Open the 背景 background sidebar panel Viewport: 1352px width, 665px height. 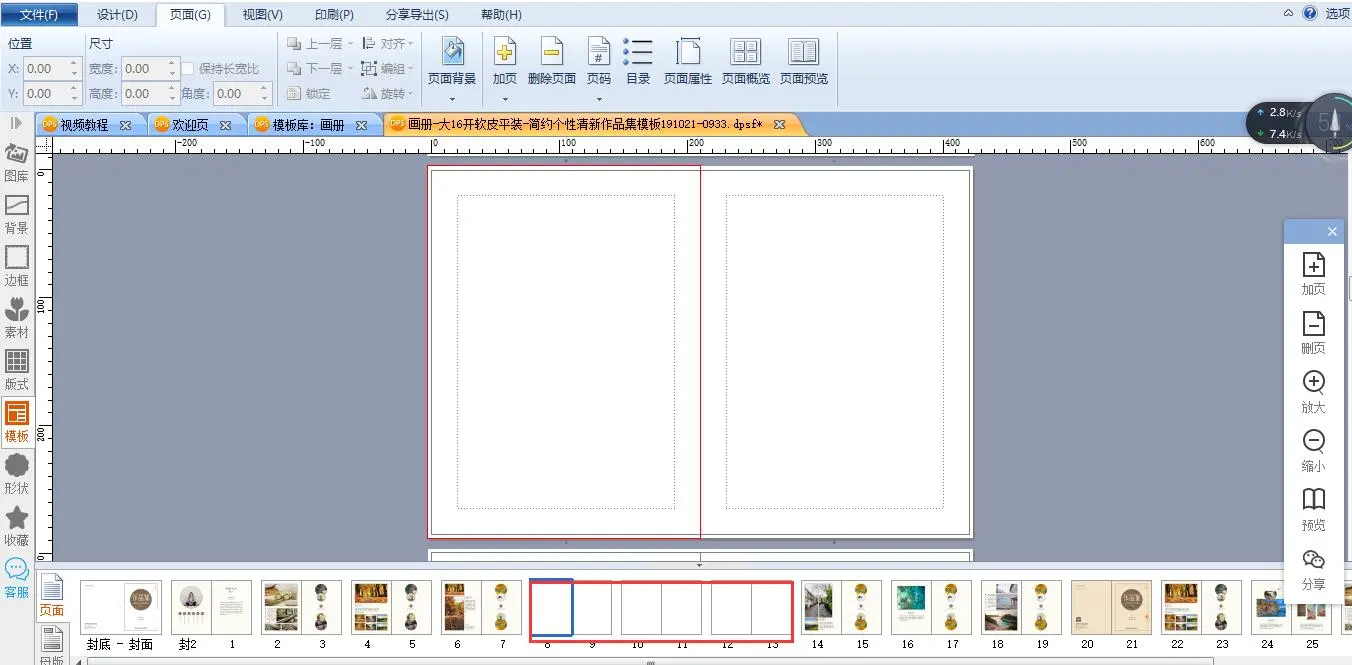pyautogui.click(x=17, y=214)
